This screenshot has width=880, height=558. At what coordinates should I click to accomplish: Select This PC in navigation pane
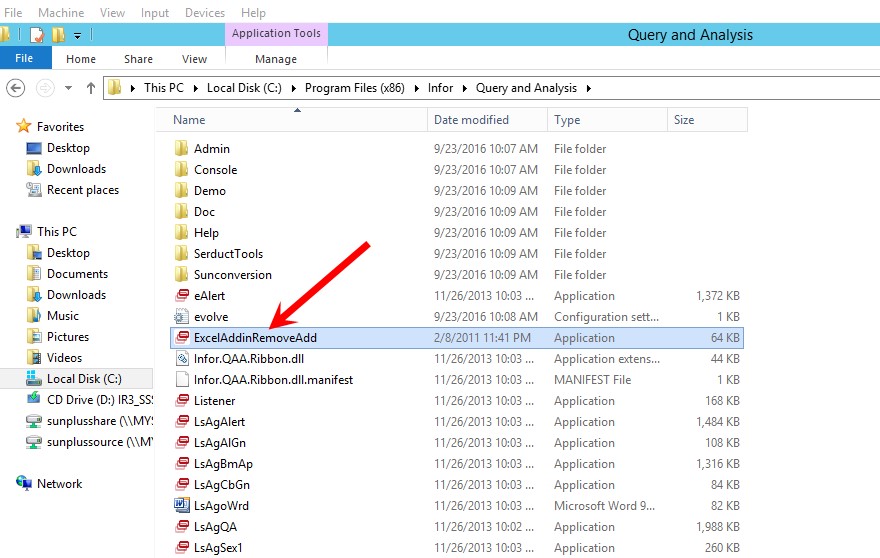point(57,231)
